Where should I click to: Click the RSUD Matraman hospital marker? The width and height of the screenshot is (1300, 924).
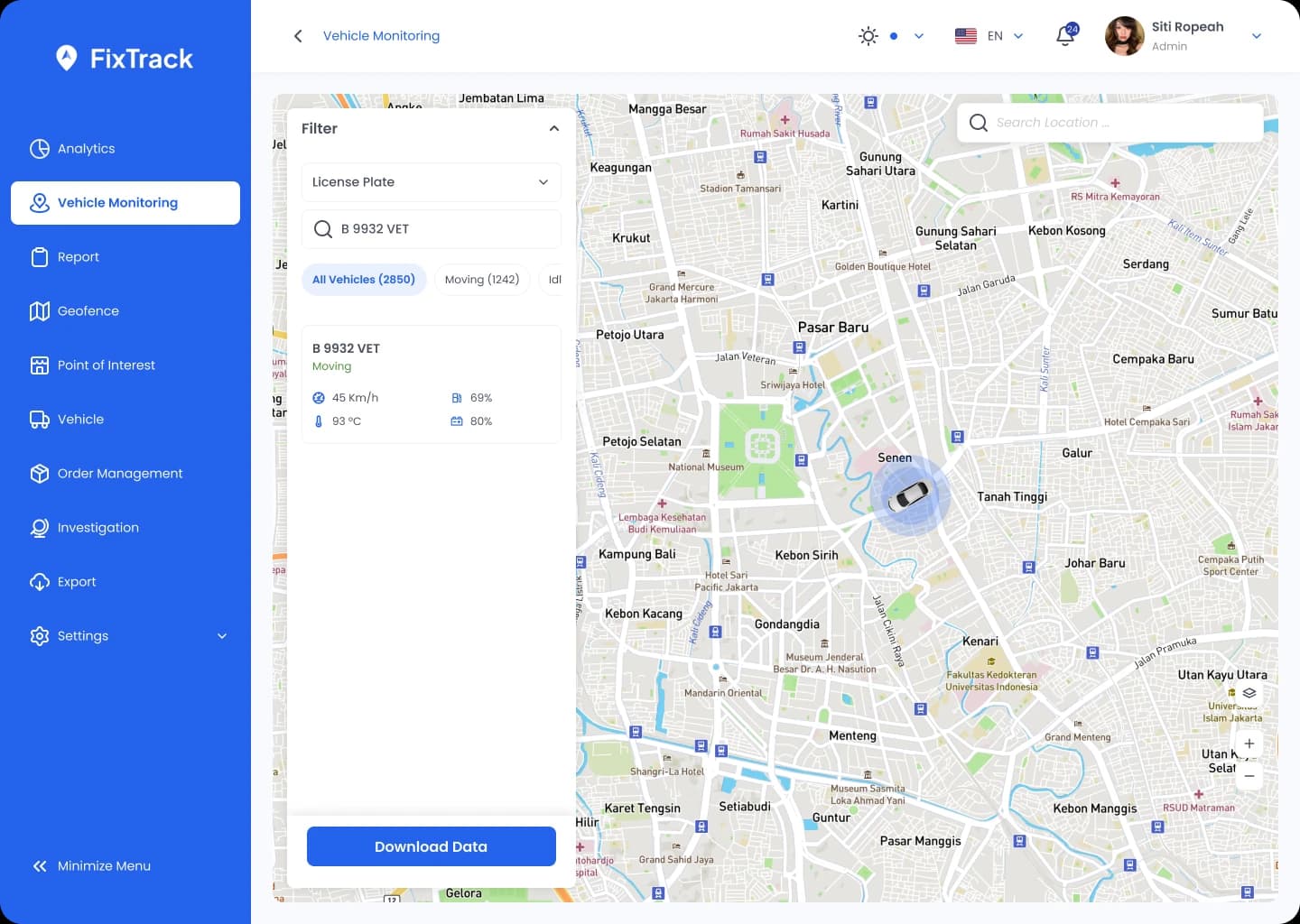[1198, 794]
